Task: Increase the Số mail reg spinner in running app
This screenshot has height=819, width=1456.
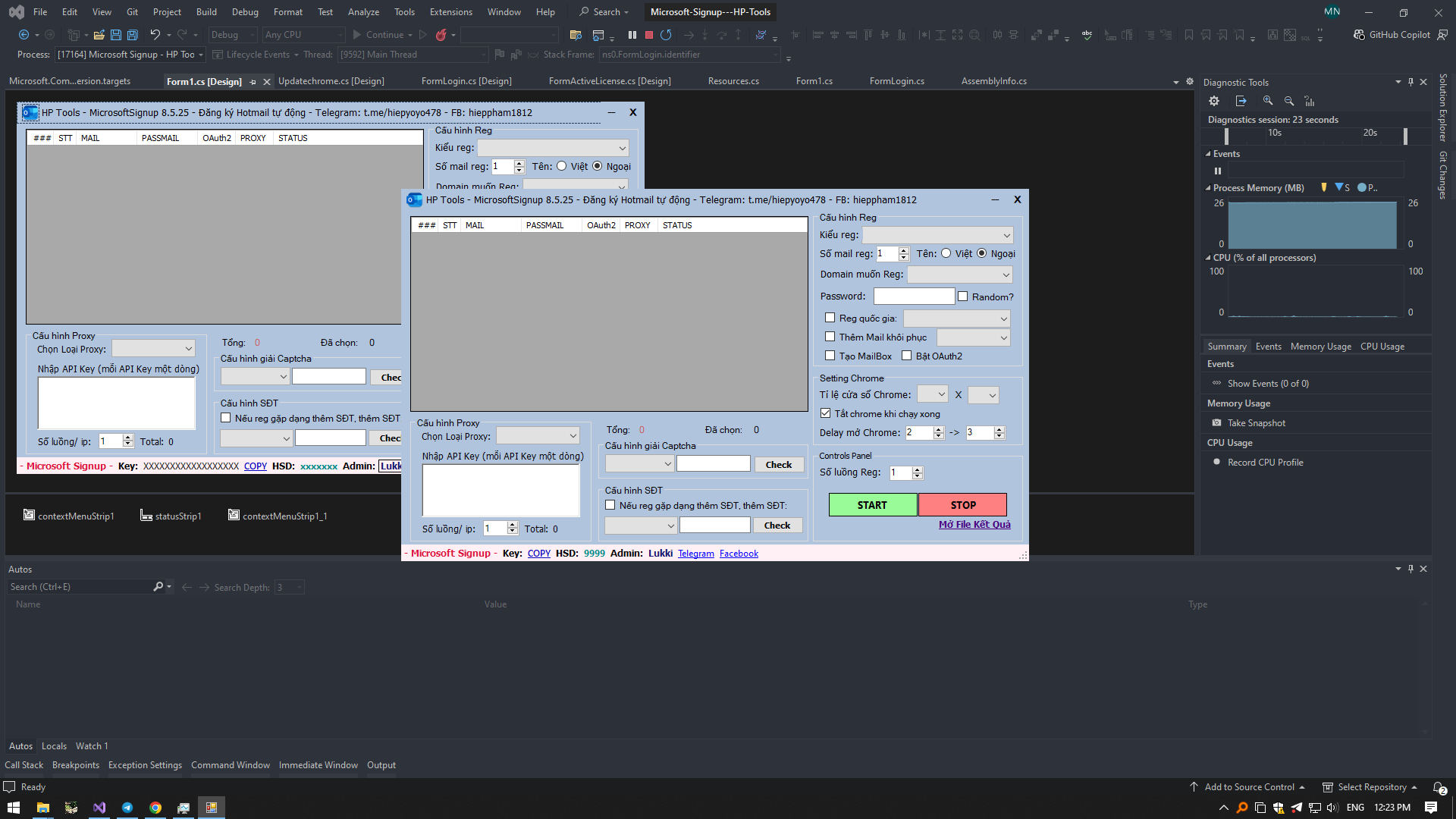Action: (903, 250)
